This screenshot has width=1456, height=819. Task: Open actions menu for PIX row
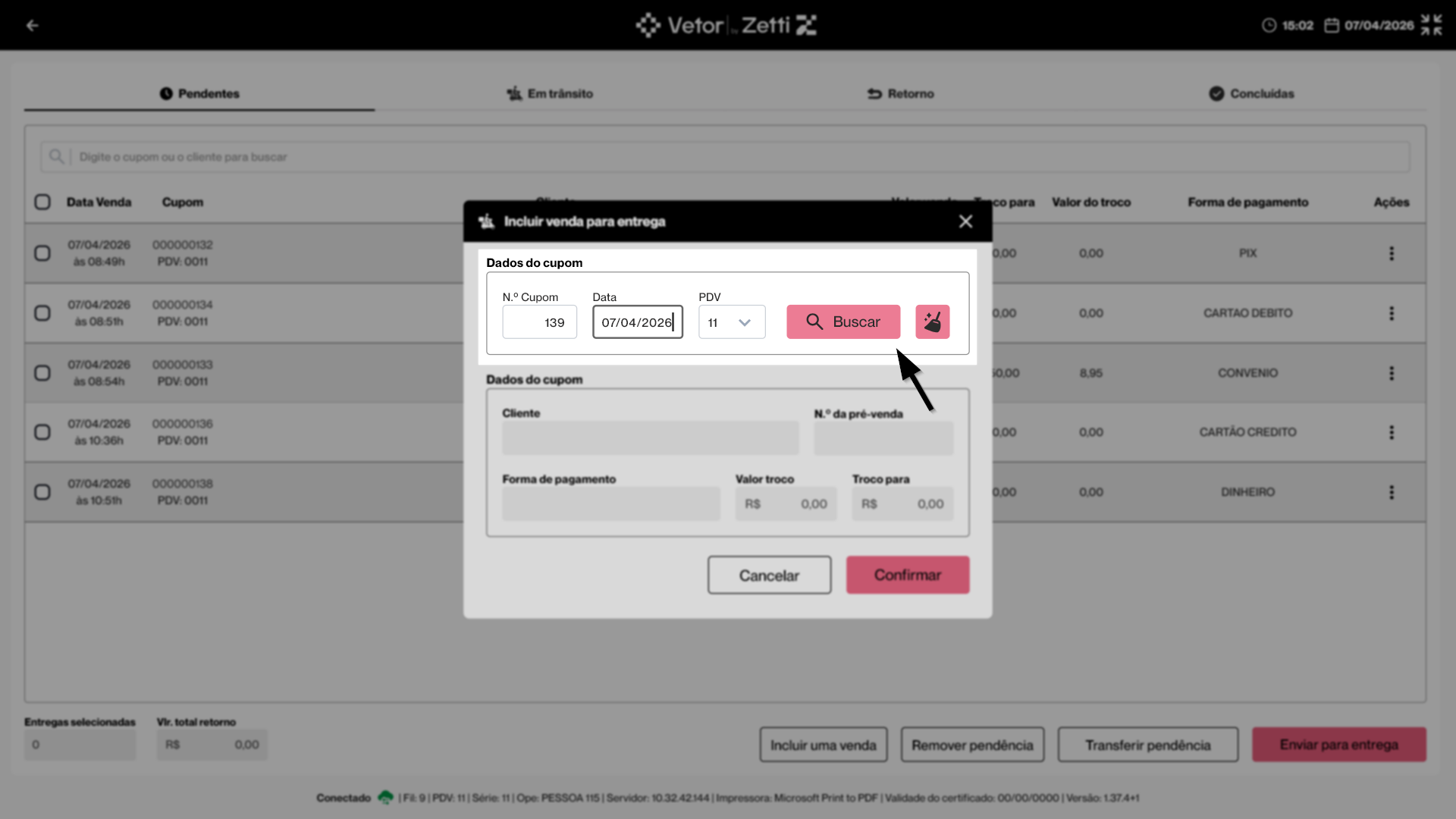(1391, 253)
